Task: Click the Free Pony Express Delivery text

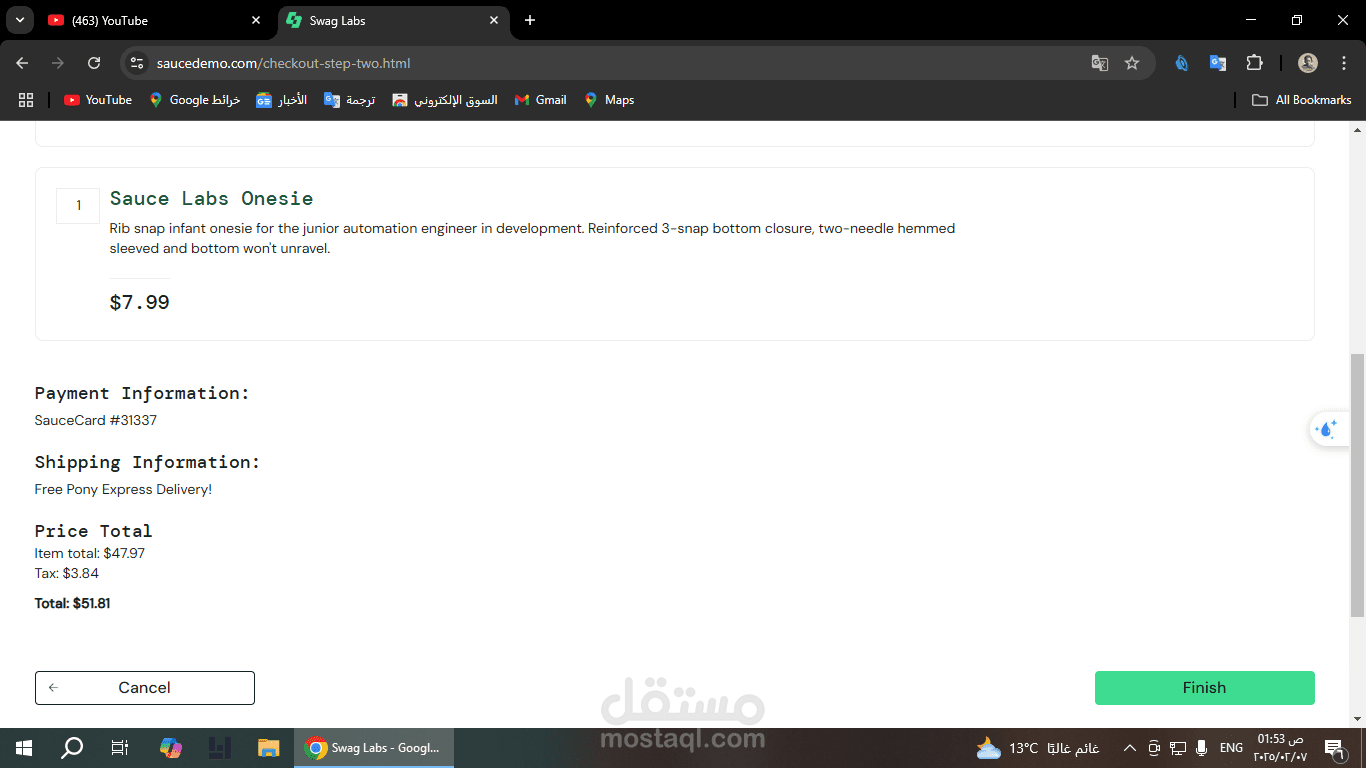Action: point(123,490)
